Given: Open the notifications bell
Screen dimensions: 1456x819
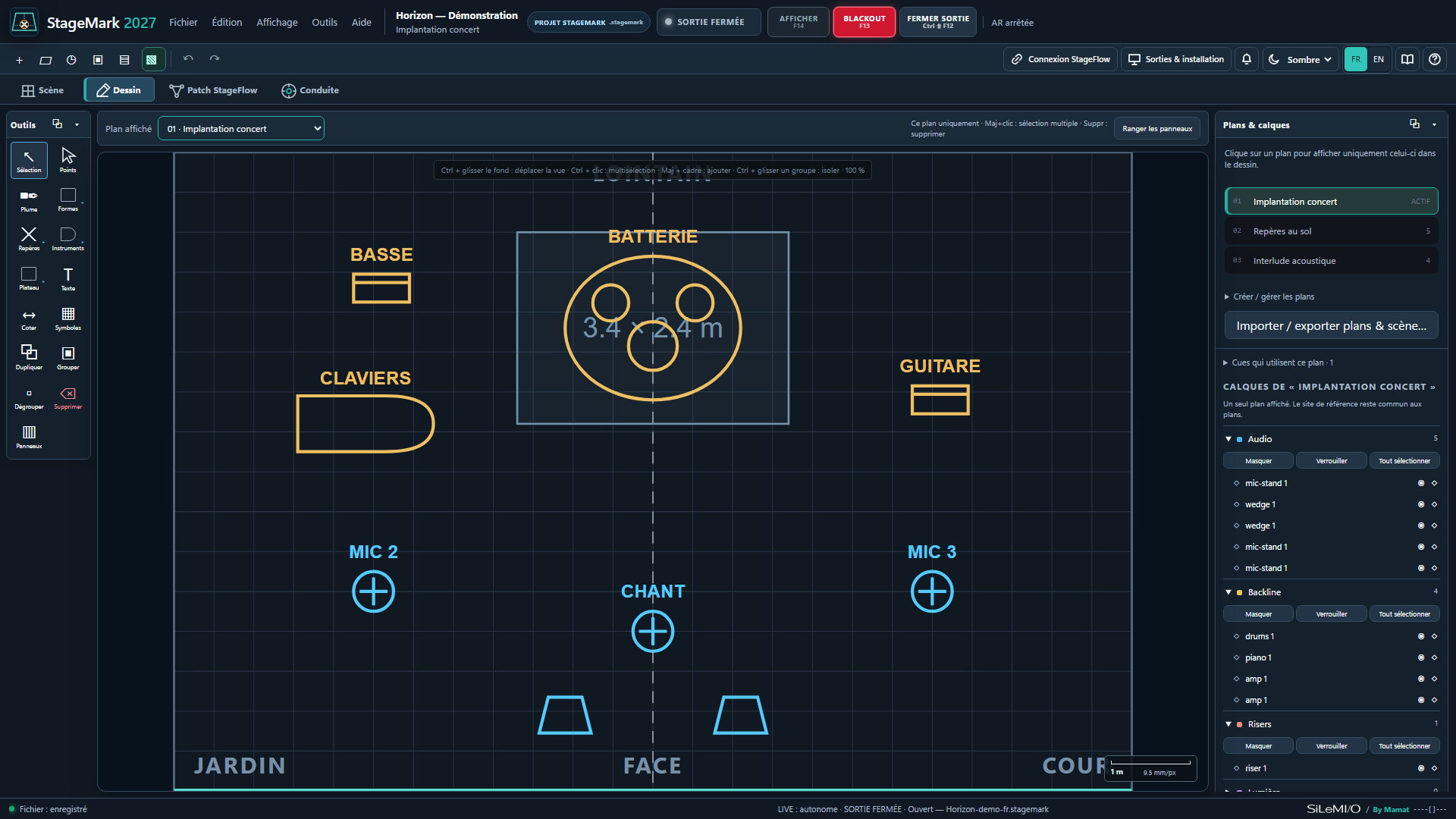Looking at the screenshot, I should (1247, 59).
